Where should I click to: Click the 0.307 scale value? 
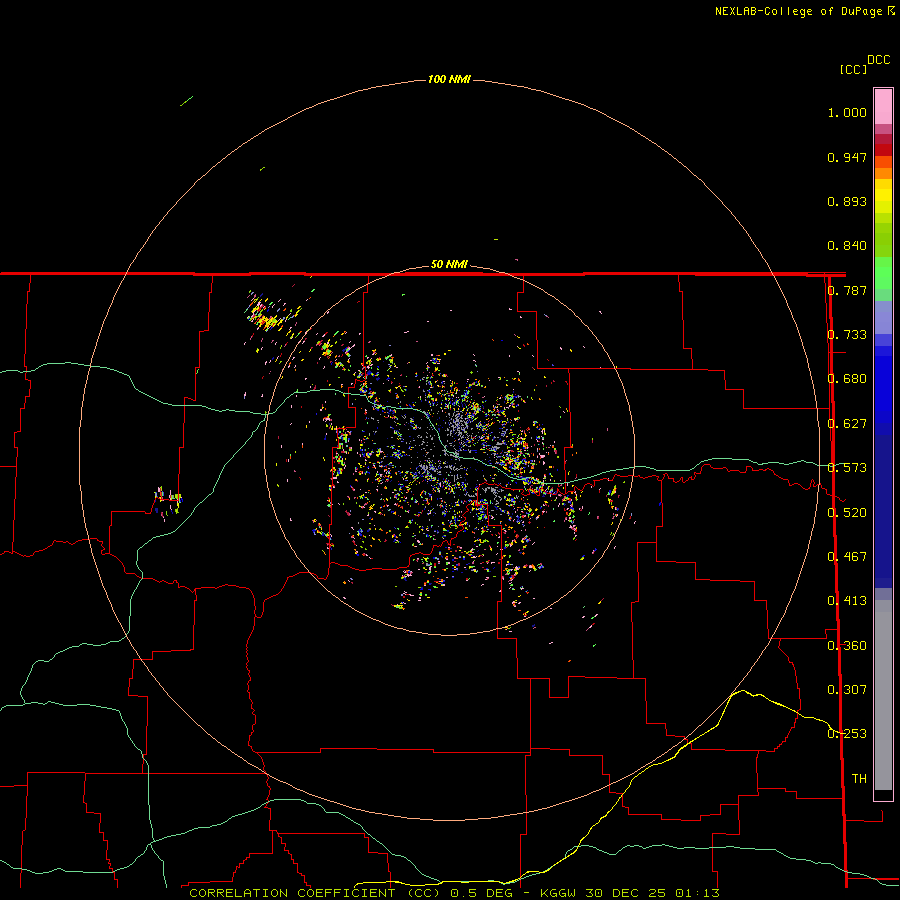click(x=847, y=690)
